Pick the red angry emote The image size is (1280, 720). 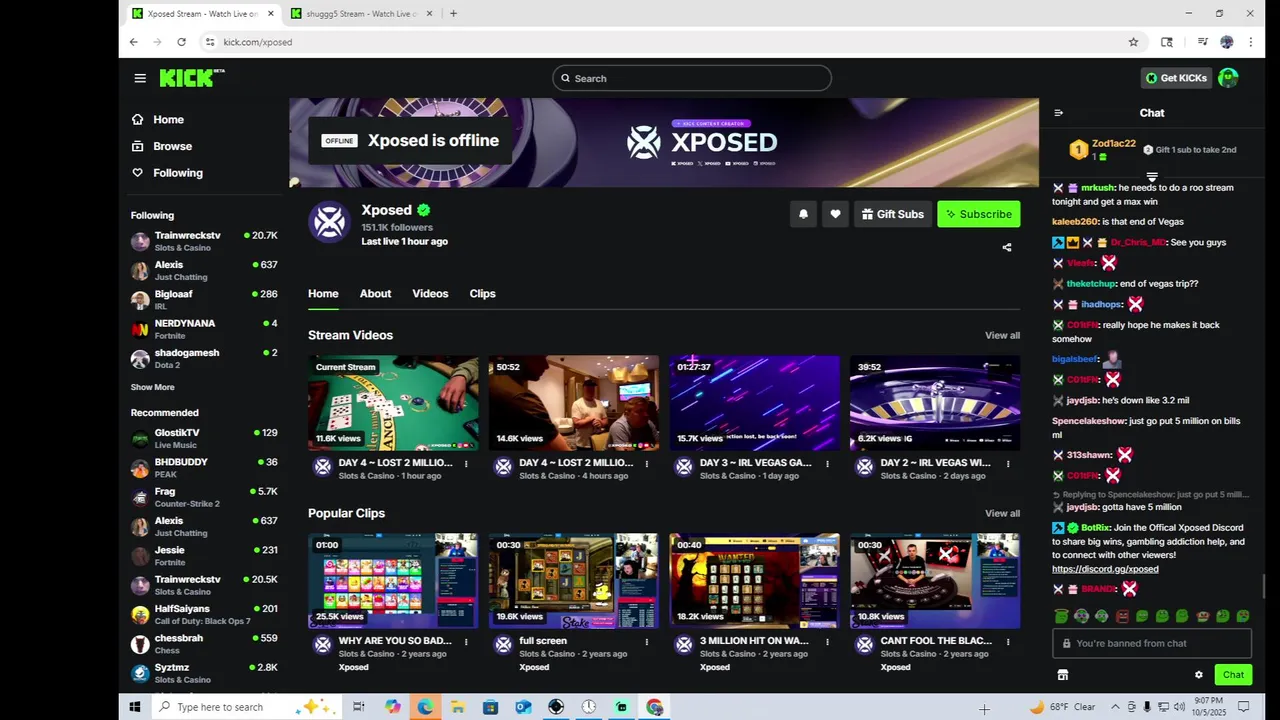click(1122, 616)
